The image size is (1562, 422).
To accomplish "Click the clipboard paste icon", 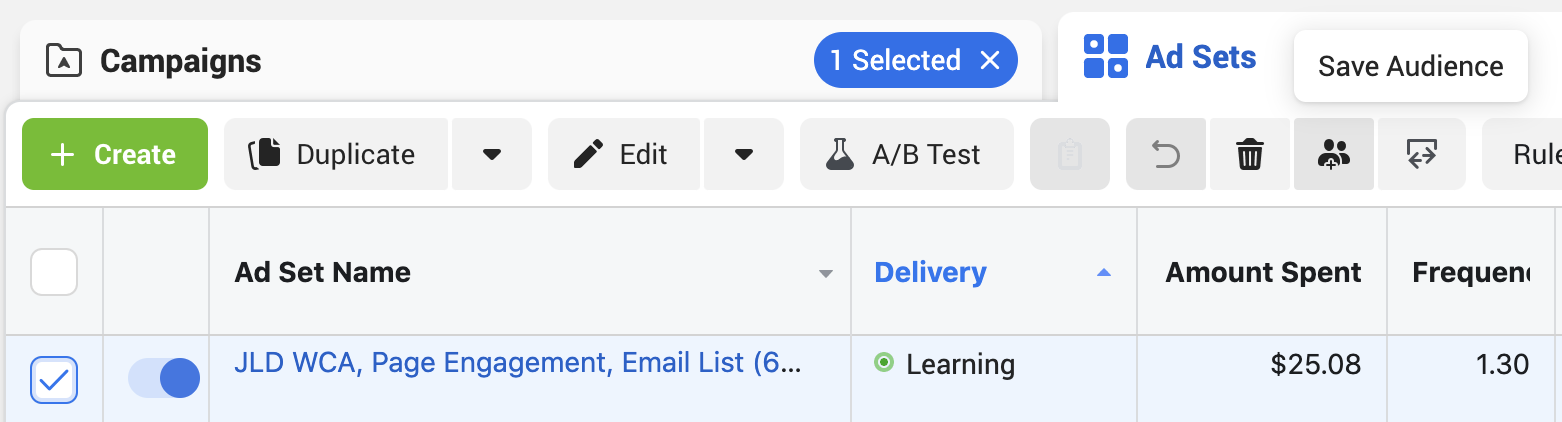I will (1070, 154).
